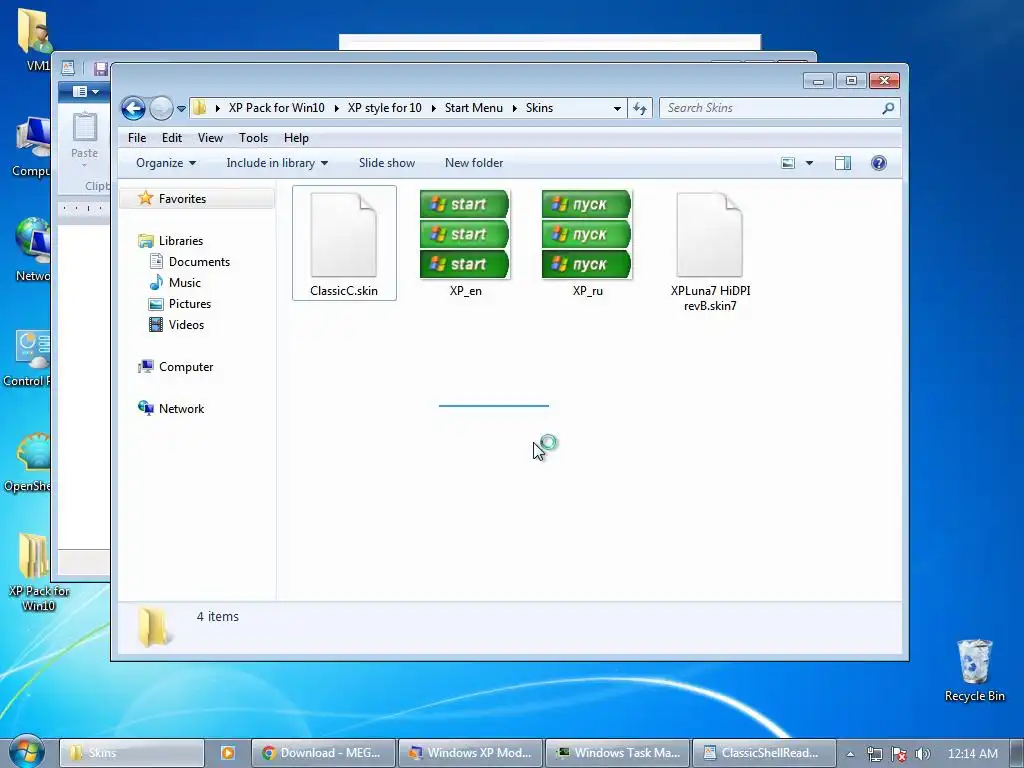Open address bar history dropdown
Screen dimensions: 1024x768
pyautogui.click(x=617, y=108)
